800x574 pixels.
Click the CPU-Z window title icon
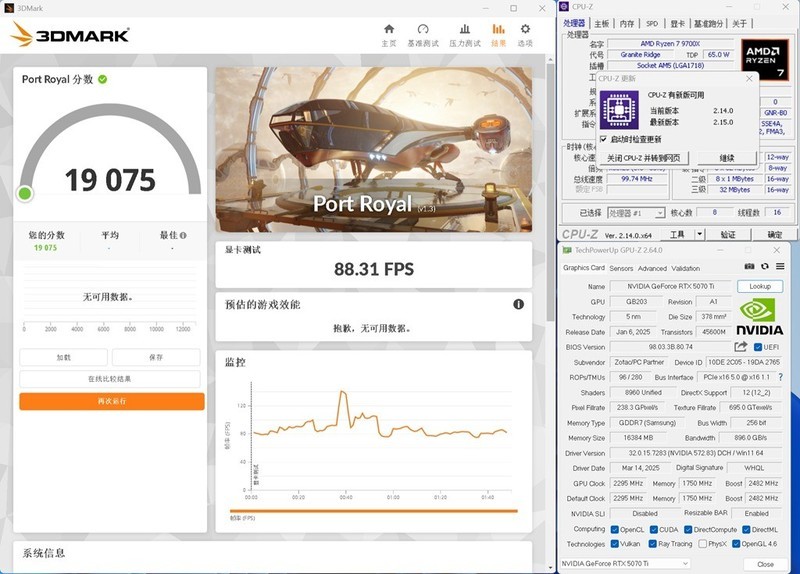(564, 7)
